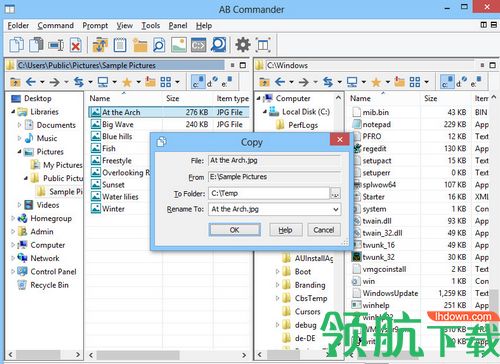Image resolution: width=500 pixels, height=364 pixels.
Task: Open the Panel menu
Action: [178, 25]
